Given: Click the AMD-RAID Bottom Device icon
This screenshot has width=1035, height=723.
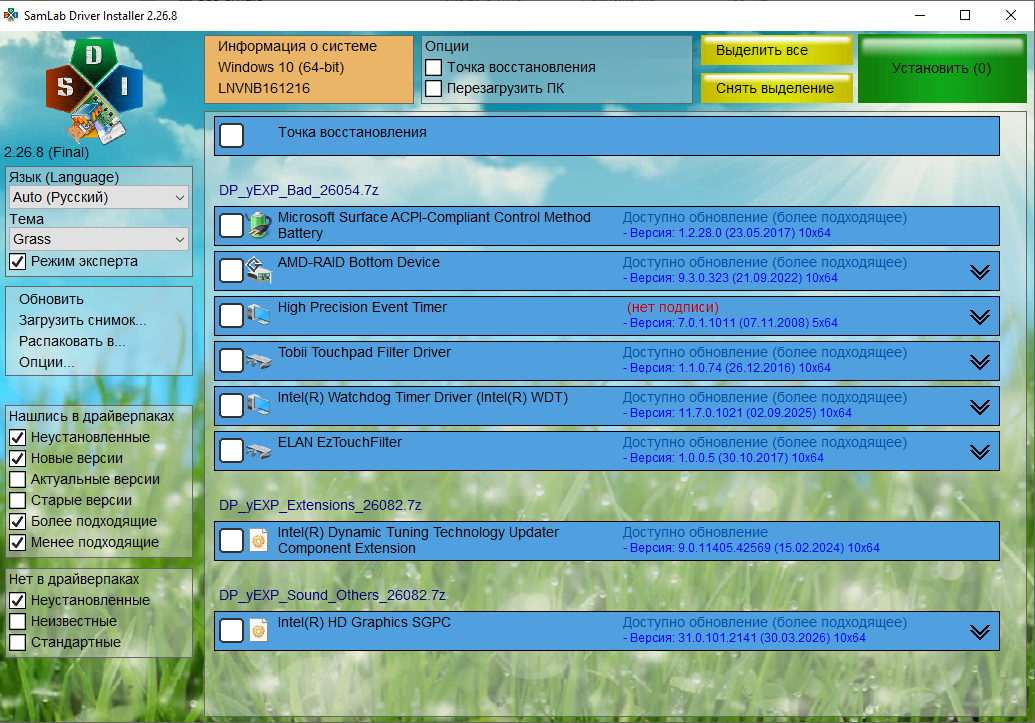Looking at the screenshot, I should point(259,270).
